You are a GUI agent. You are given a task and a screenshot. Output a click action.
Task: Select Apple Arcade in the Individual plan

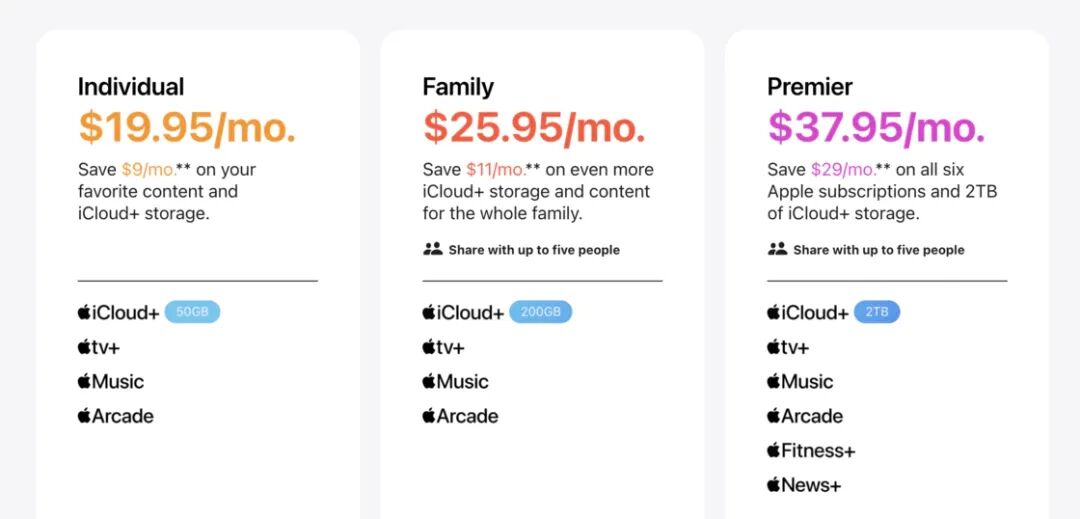(116, 416)
